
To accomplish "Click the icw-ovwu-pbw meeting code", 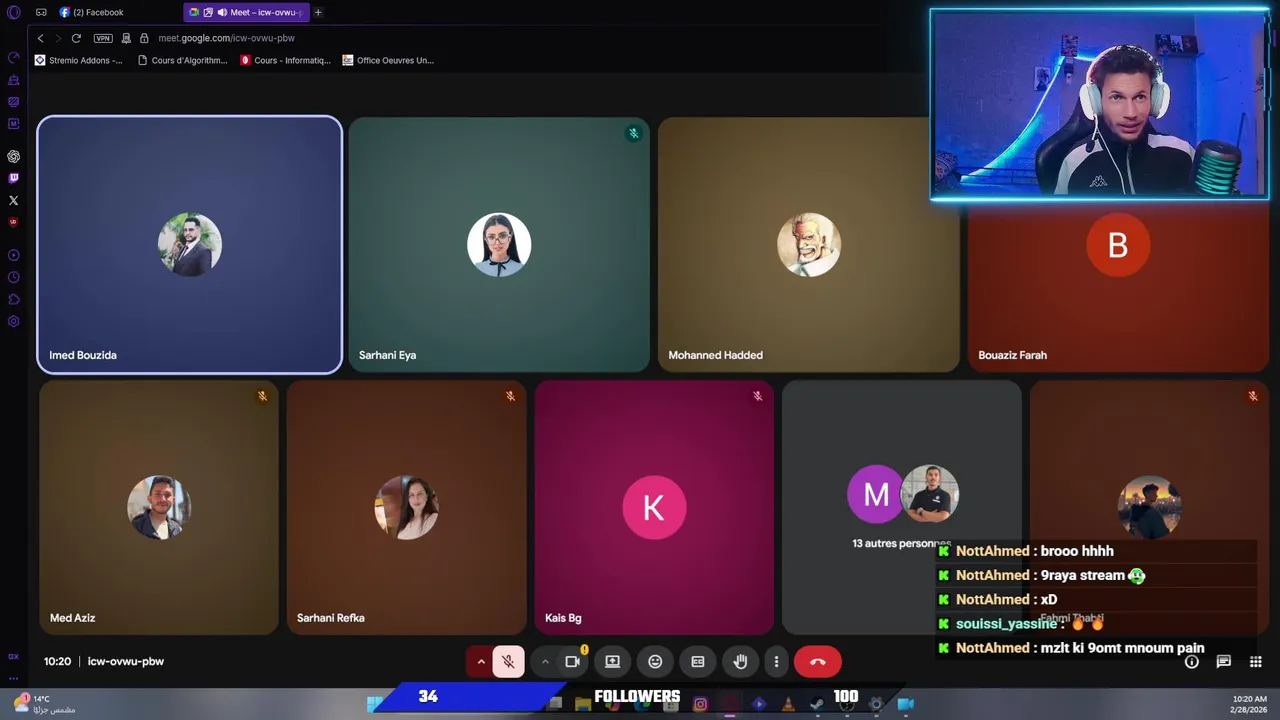I will (126, 661).
